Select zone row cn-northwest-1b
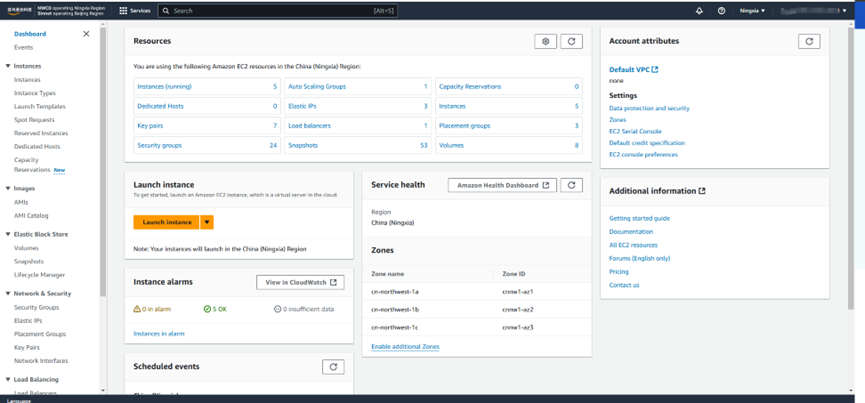This screenshot has height=403, width=865. coord(477,309)
